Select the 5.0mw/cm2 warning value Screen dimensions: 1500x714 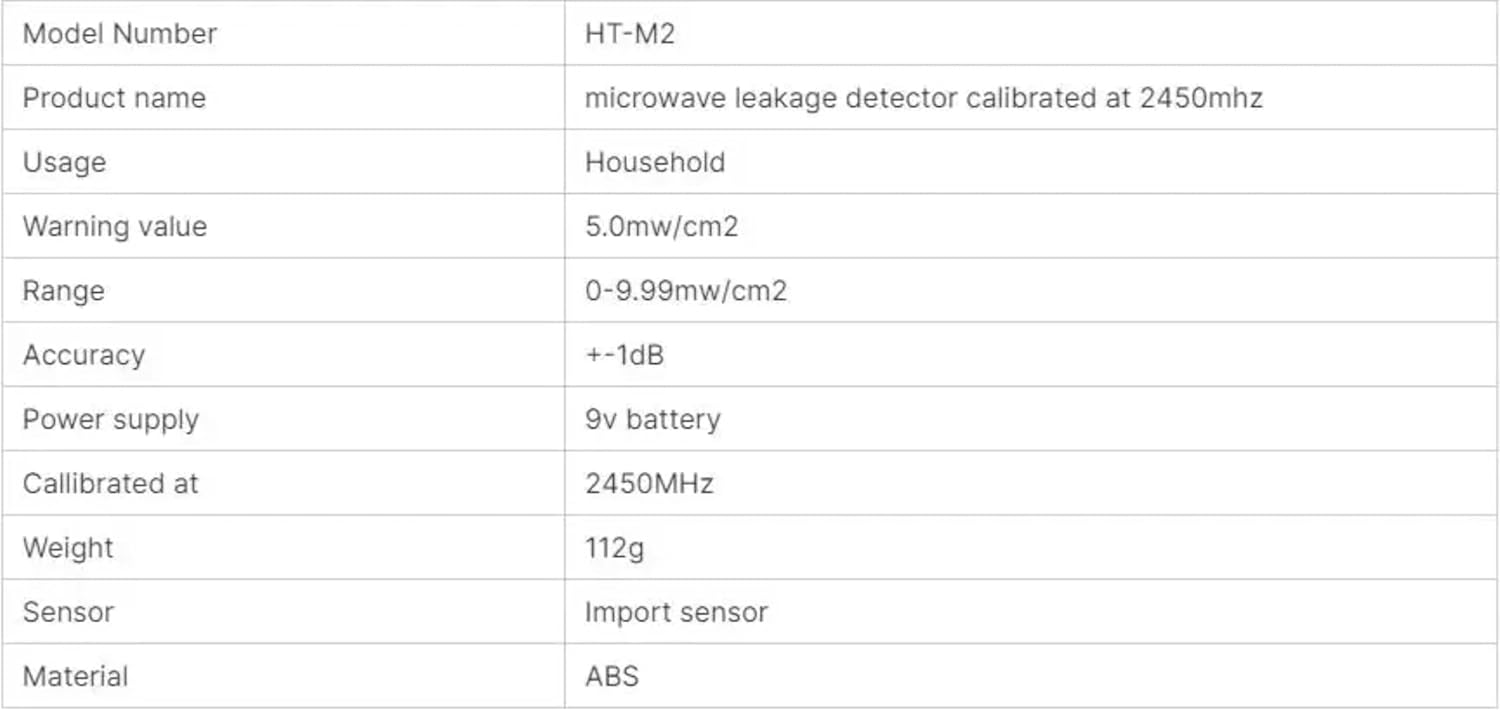(x=661, y=226)
